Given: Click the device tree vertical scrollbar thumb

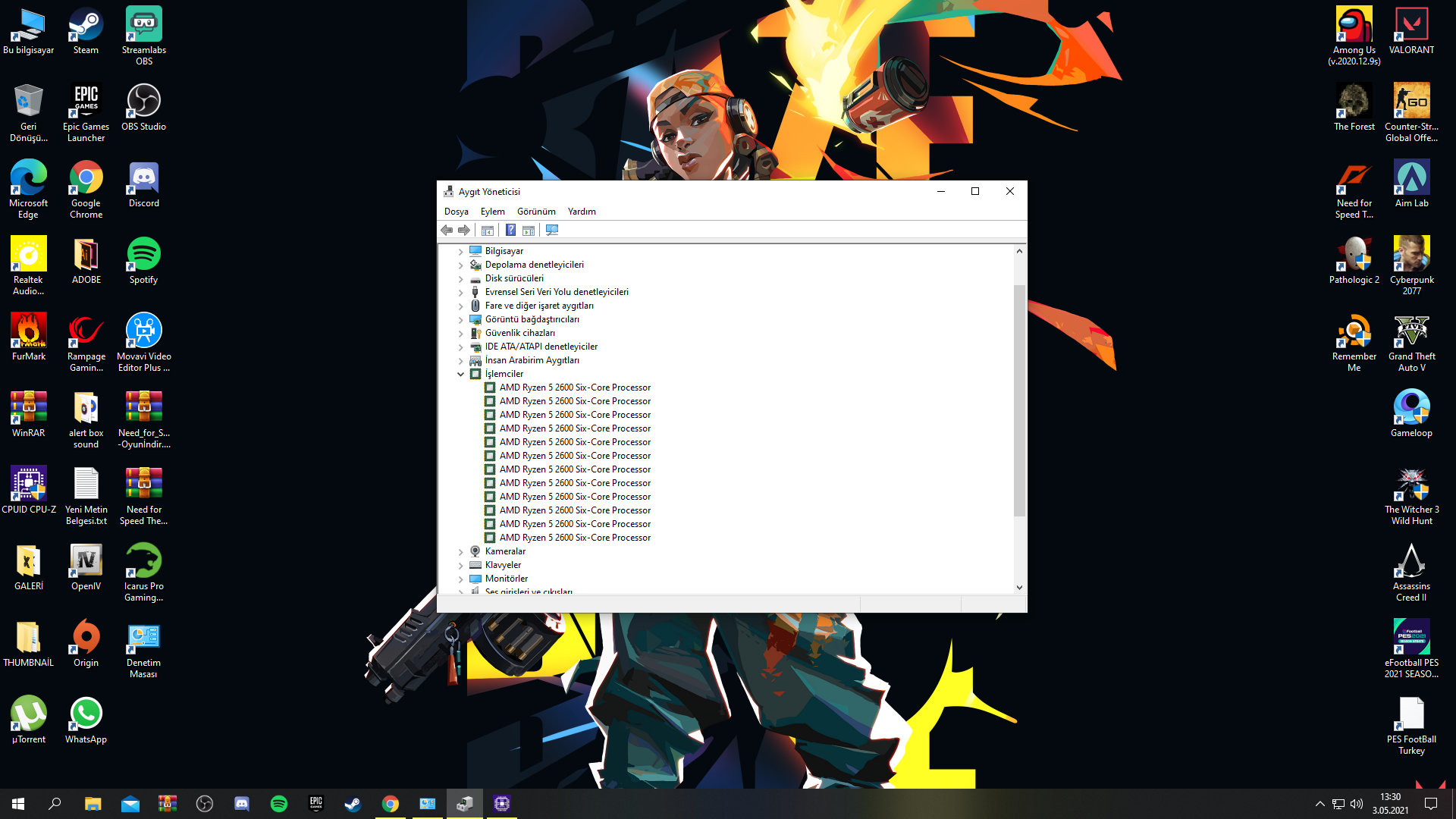Looking at the screenshot, I should [1019, 400].
